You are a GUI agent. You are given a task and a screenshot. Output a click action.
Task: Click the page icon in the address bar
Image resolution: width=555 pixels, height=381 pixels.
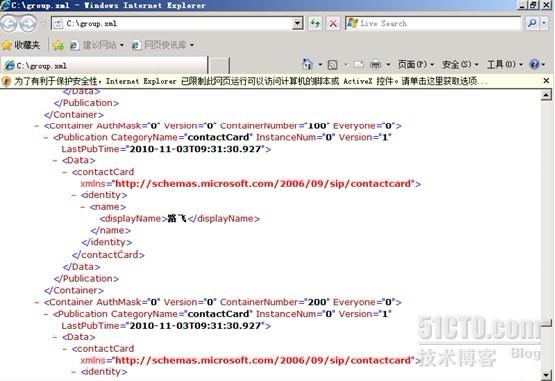[58, 24]
